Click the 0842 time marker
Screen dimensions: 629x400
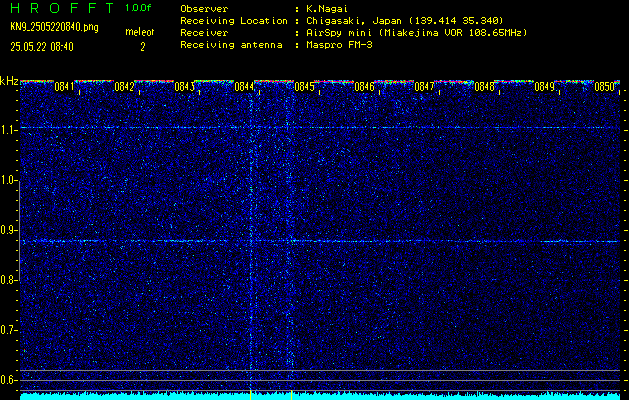coord(124,87)
